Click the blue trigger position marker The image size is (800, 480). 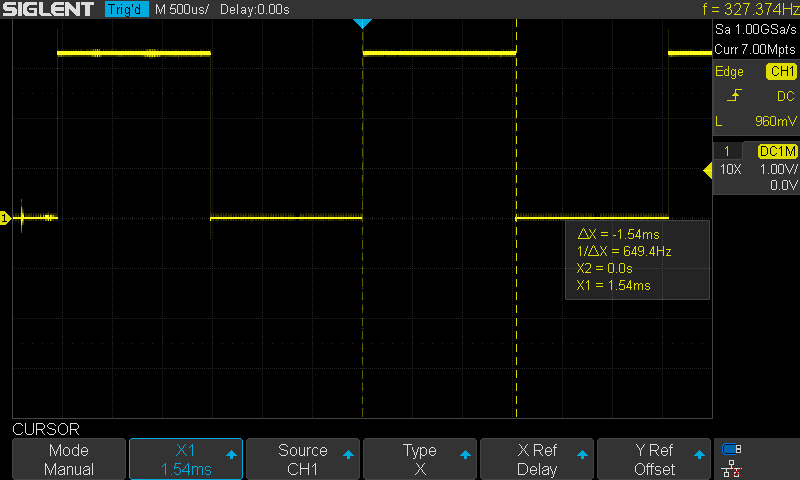(x=362, y=23)
